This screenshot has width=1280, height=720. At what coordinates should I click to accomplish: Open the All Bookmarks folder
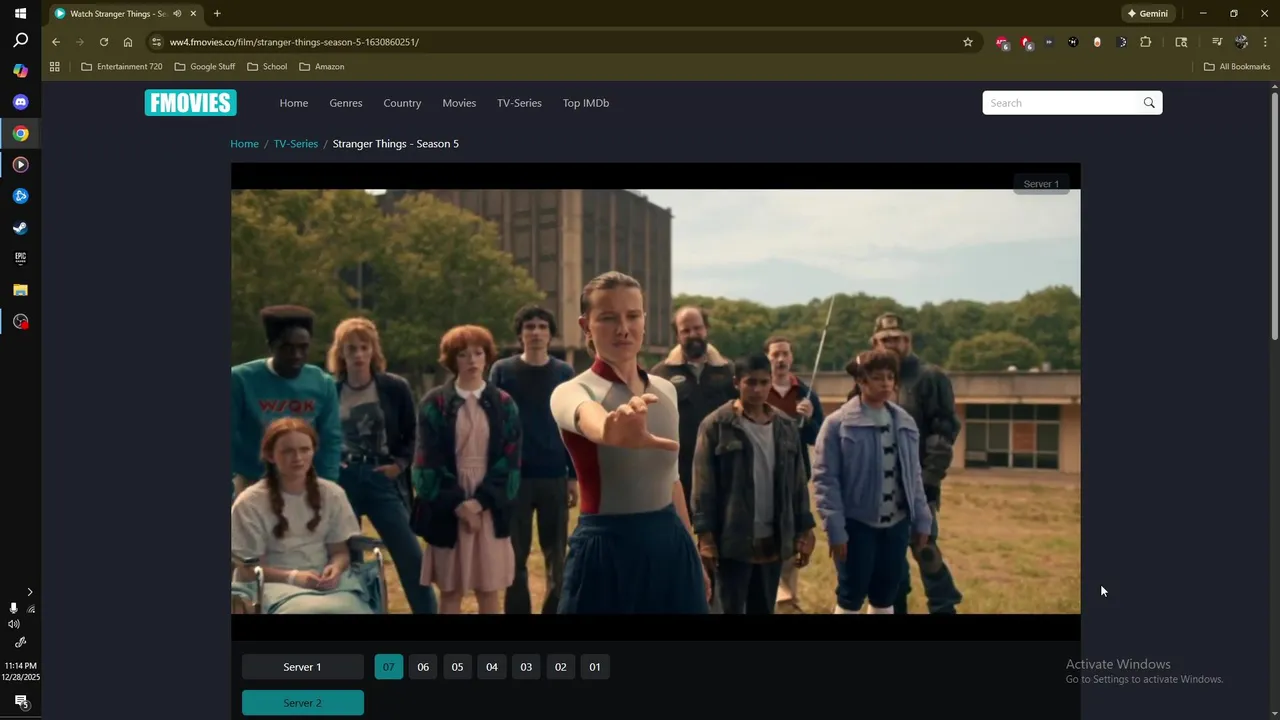pos(1237,67)
